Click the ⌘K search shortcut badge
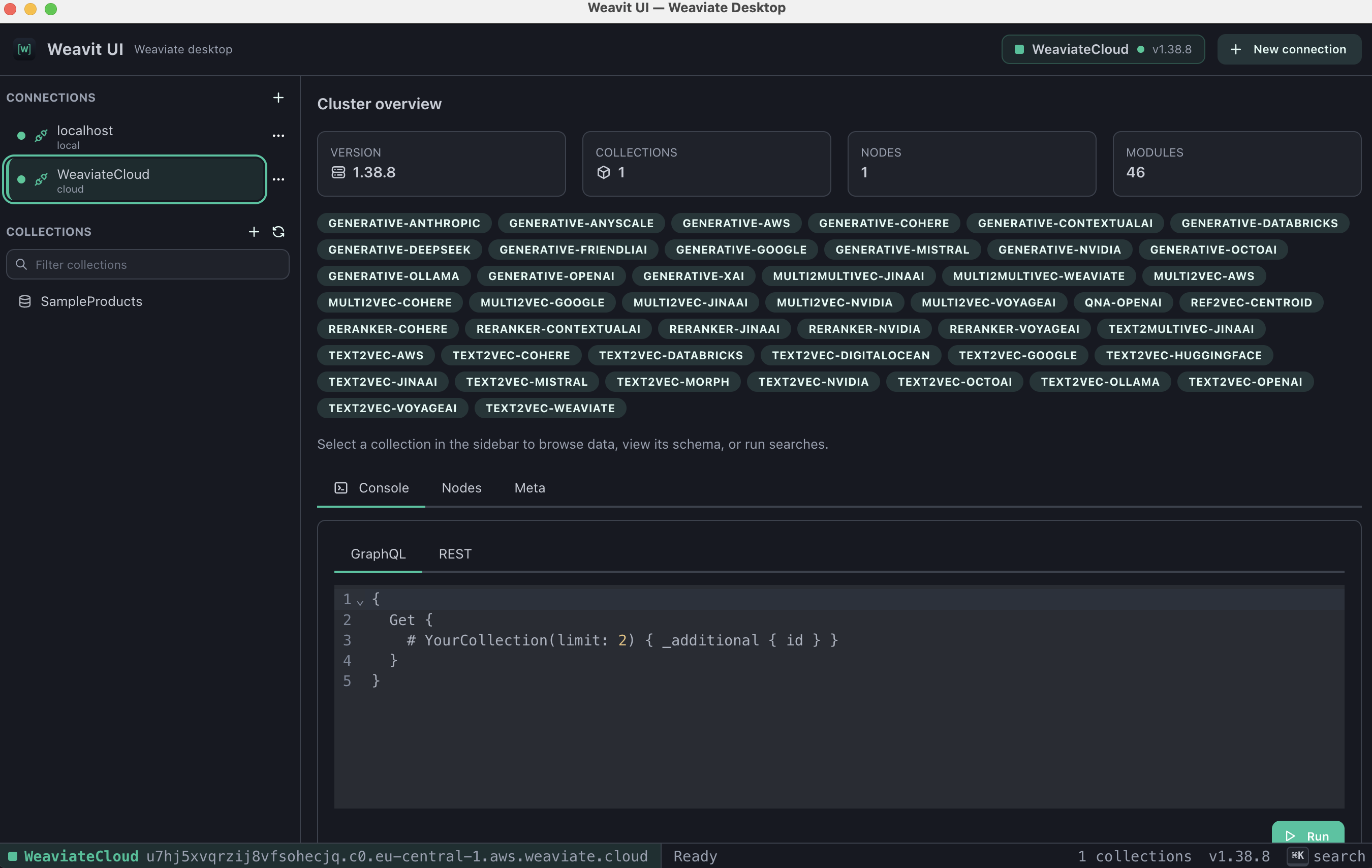 point(1297,855)
